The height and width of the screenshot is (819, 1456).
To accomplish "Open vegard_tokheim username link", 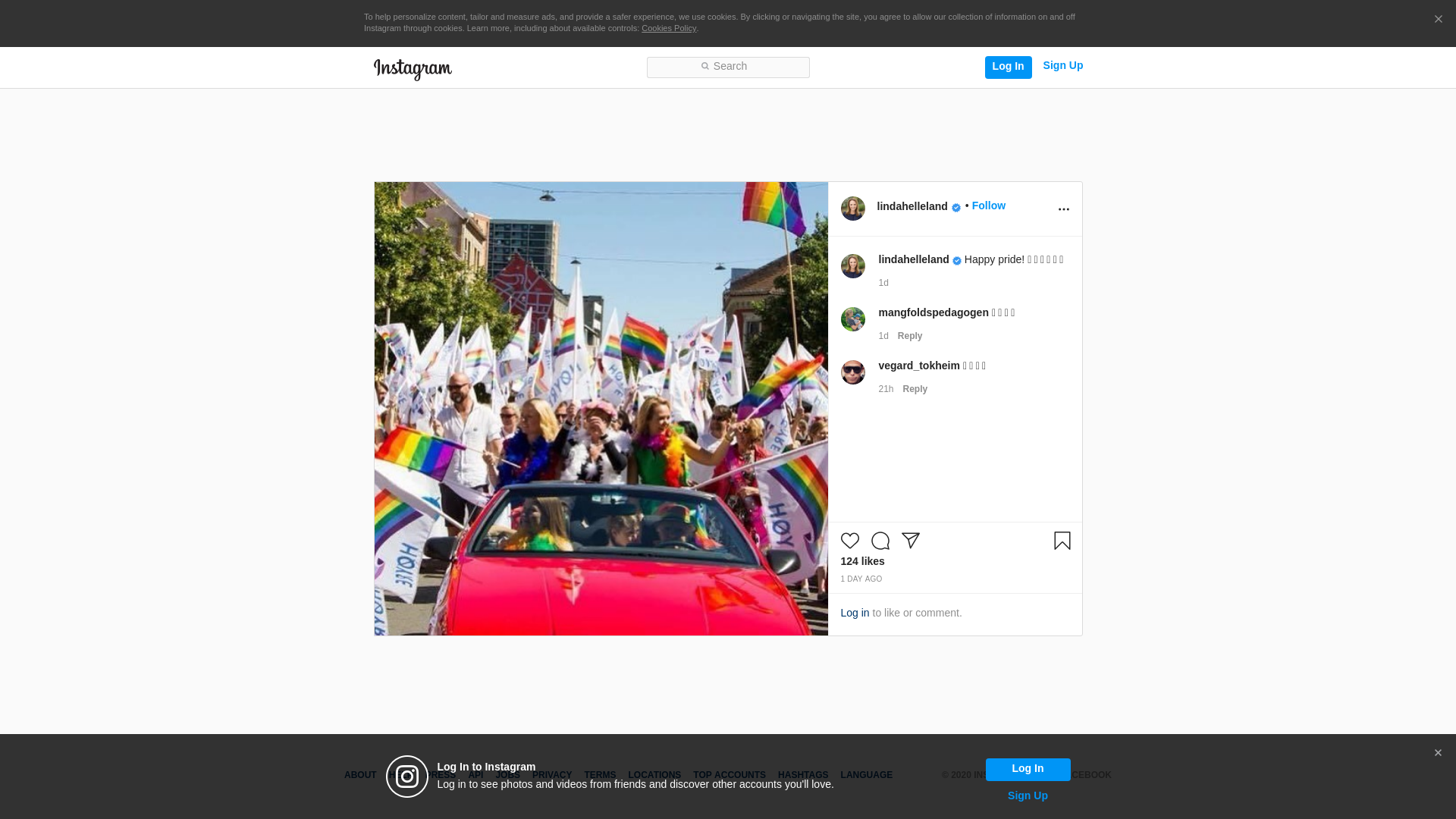I will tap(918, 366).
